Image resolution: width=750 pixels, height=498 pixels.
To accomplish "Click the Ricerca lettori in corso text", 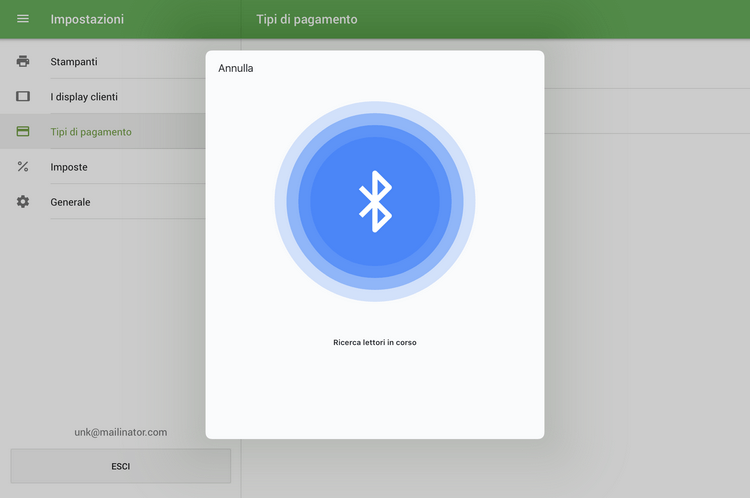I will point(375,342).
